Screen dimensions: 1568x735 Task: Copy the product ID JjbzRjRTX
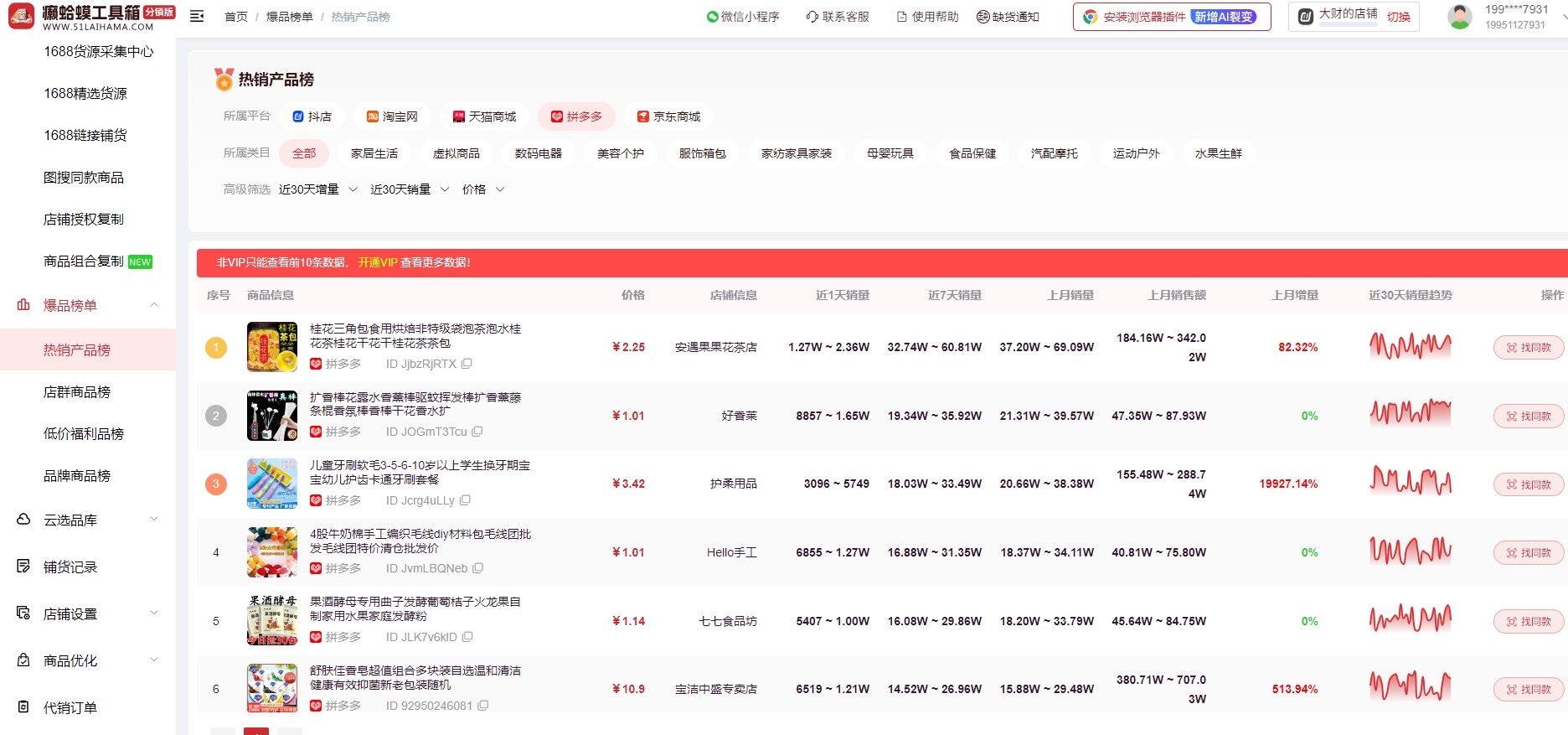click(467, 364)
